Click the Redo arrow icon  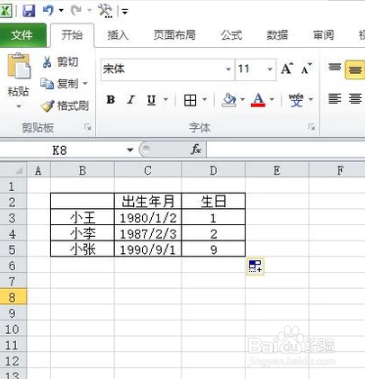click(x=76, y=11)
